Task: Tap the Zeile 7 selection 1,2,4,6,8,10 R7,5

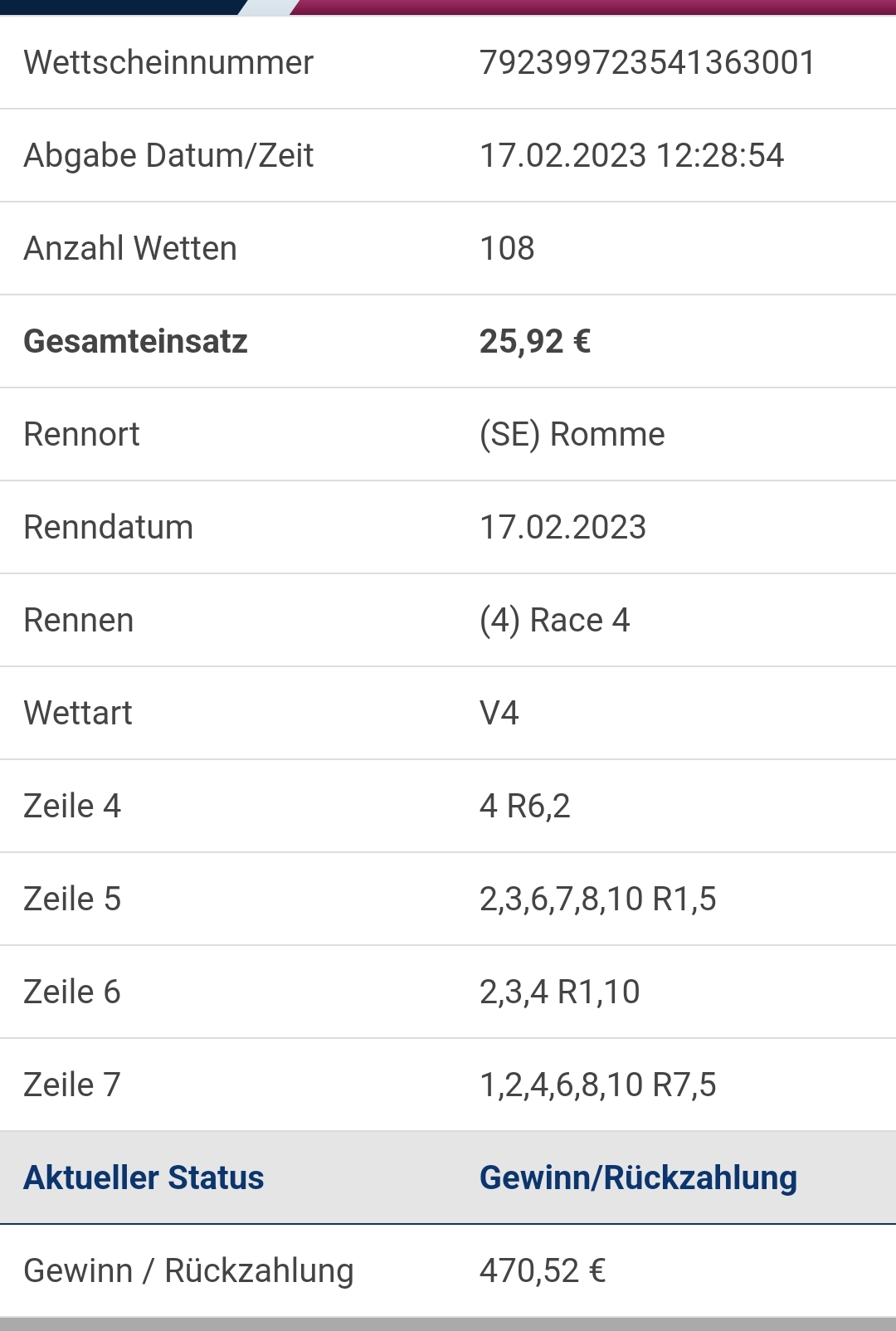Action: coord(597,1085)
